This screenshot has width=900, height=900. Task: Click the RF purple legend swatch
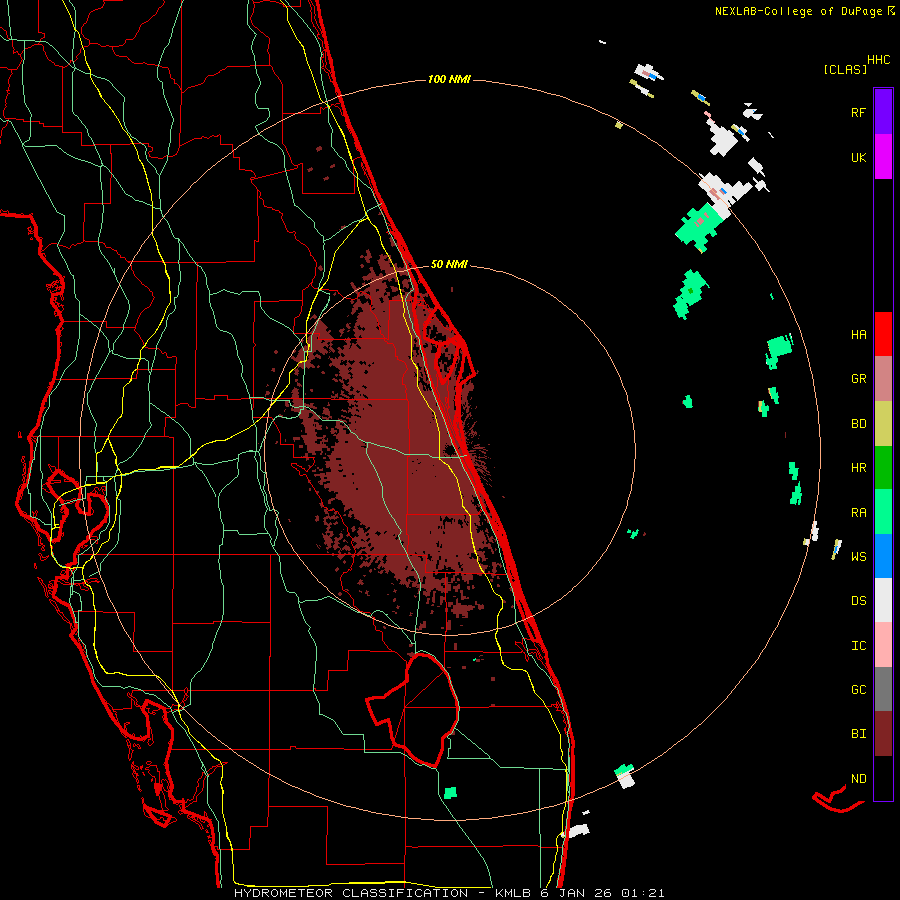pyautogui.click(x=883, y=111)
